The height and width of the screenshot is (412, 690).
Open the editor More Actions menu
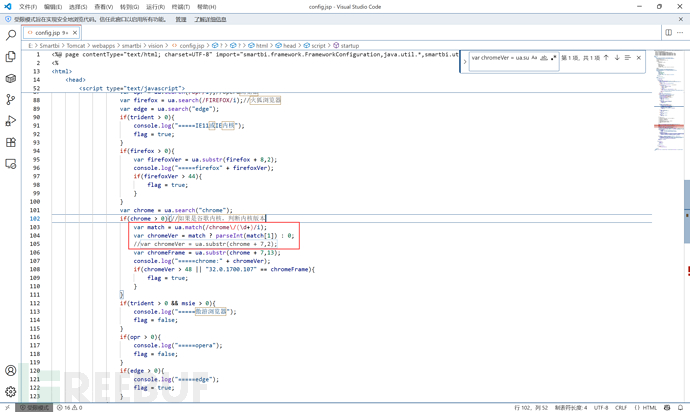(x=680, y=33)
